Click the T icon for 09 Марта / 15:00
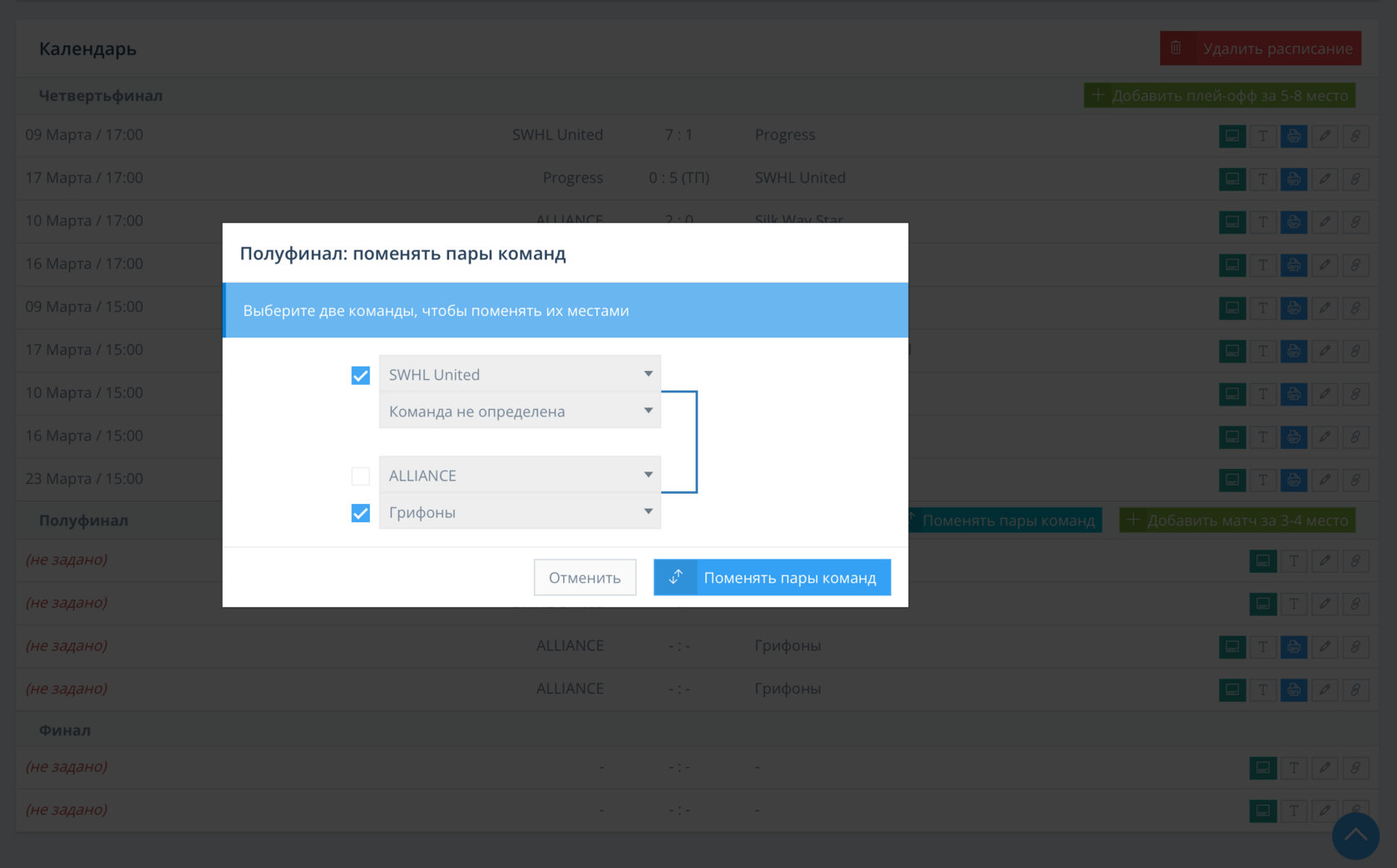 pyautogui.click(x=1263, y=308)
